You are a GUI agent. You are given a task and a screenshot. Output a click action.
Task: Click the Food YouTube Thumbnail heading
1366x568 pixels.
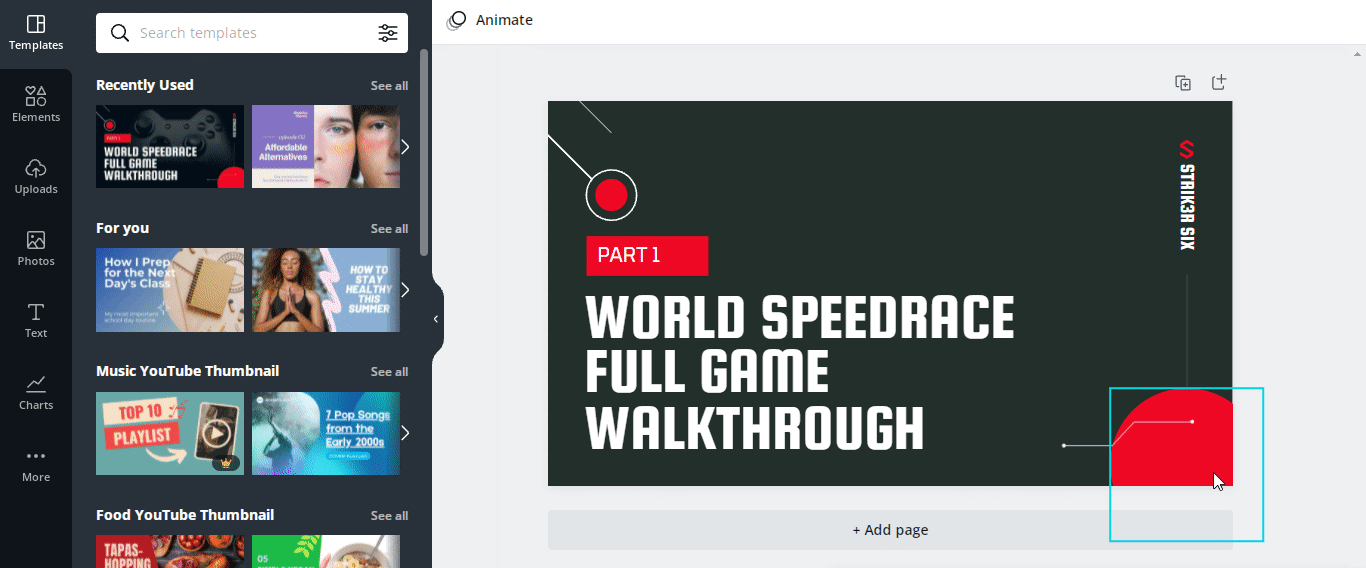tap(185, 515)
